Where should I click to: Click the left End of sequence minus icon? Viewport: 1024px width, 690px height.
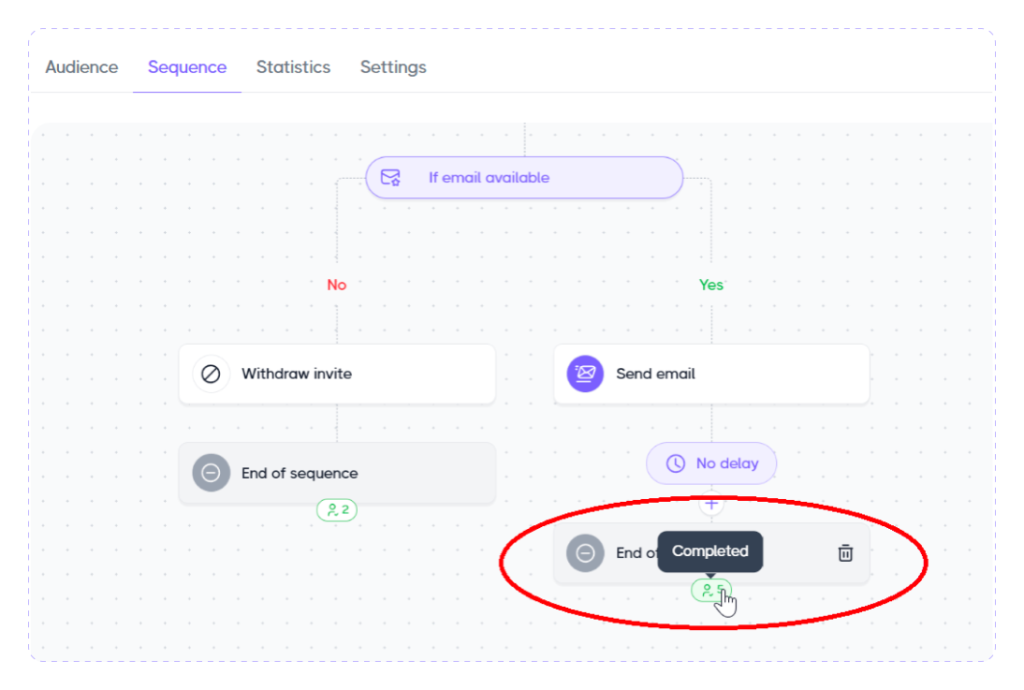(x=211, y=473)
